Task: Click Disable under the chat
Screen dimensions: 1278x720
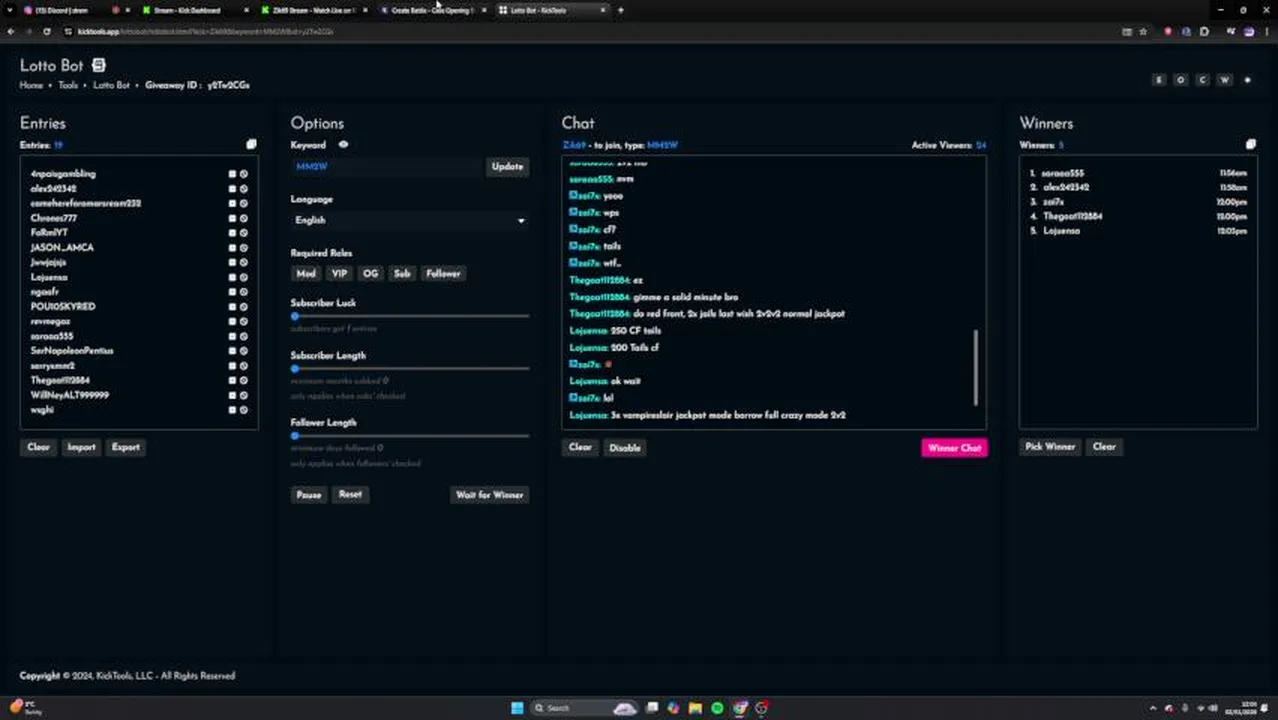Action: point(625,448)
